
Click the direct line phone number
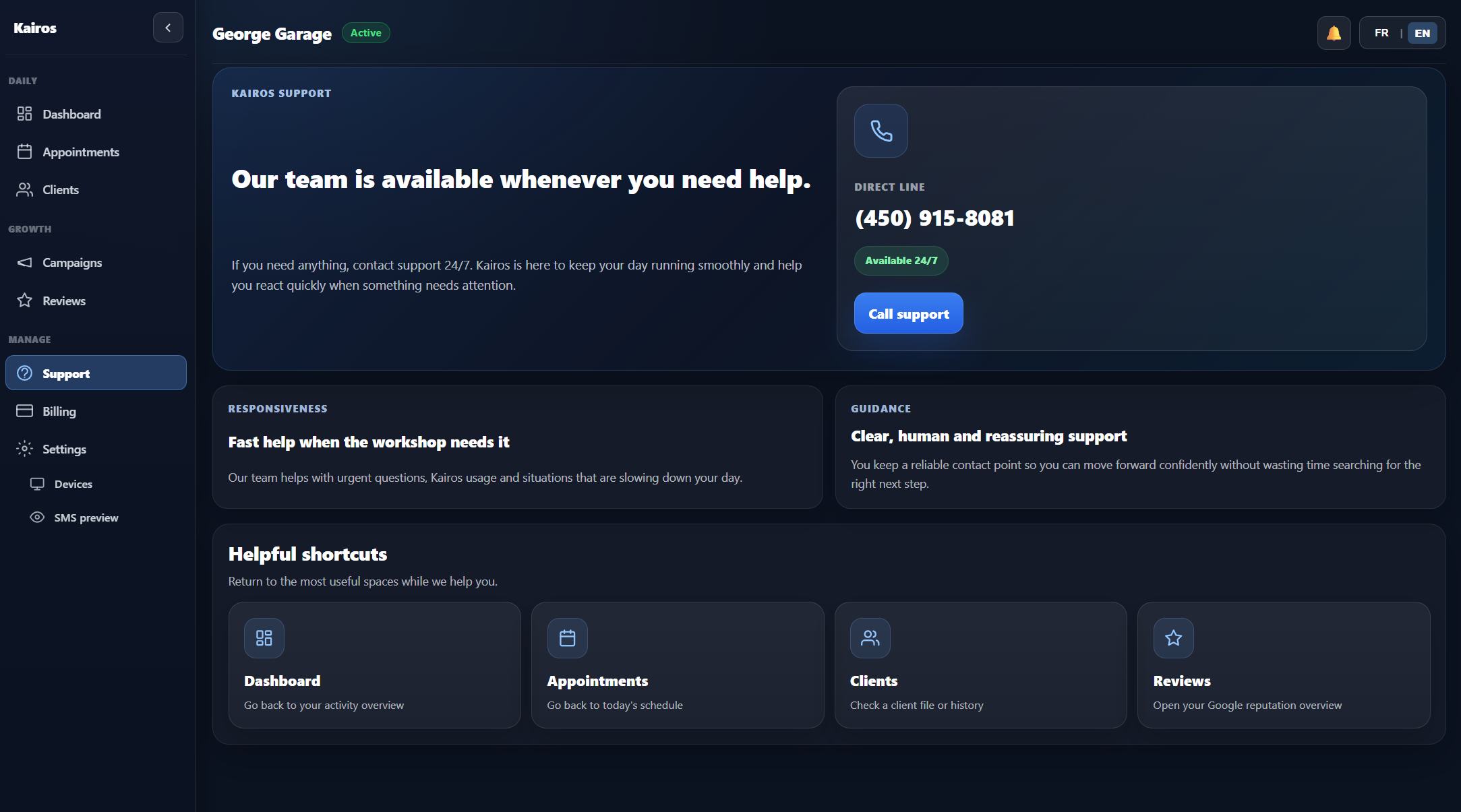[x=934, y=217]
